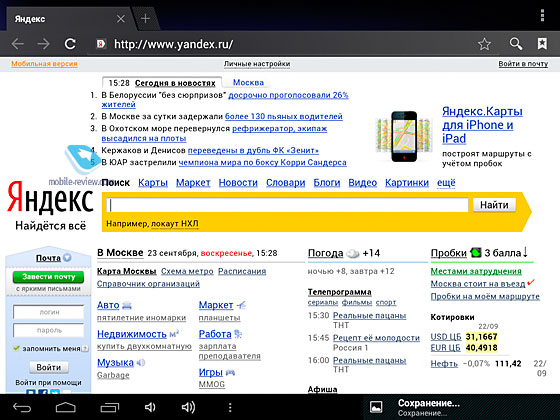This screenshot has width=560, height=420.
Task: Focus the пароль input field
Action: (49, 330)
